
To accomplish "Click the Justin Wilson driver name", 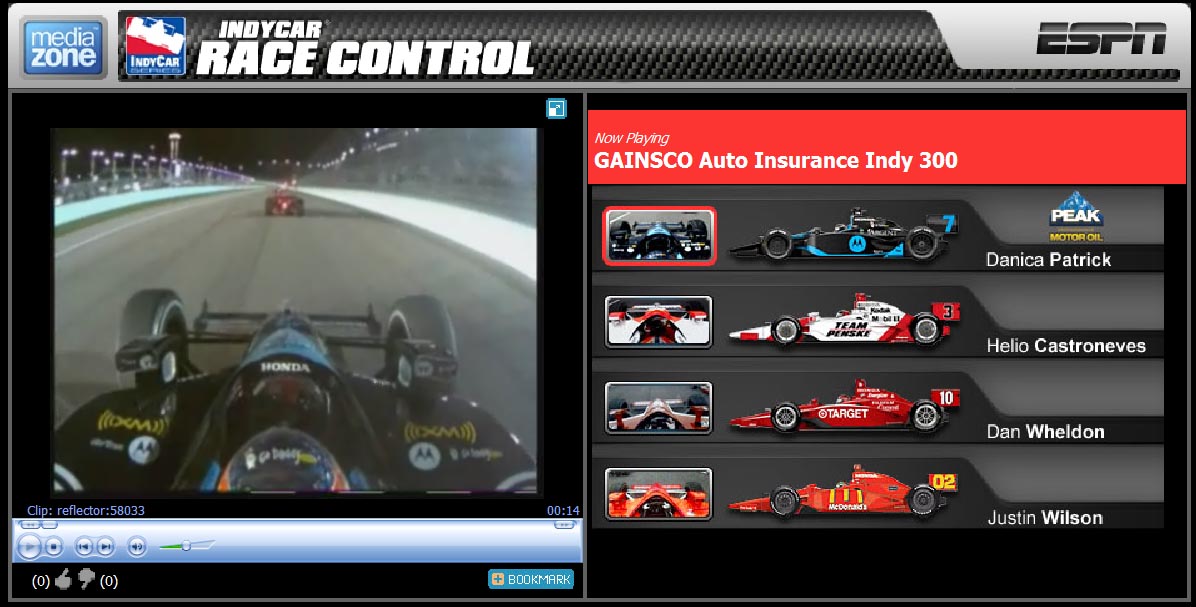I will [x=1045, y=519].
